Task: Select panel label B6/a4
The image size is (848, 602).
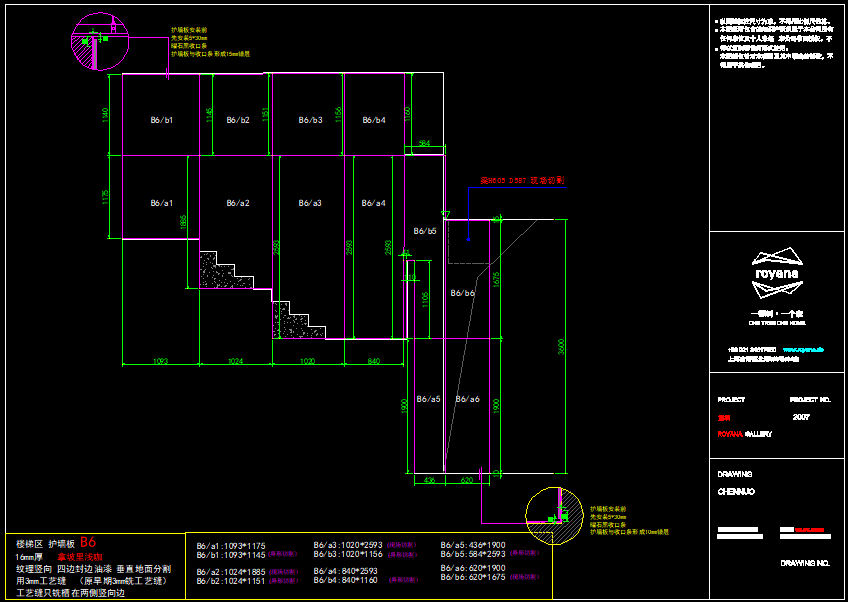Action: point(373,203)
